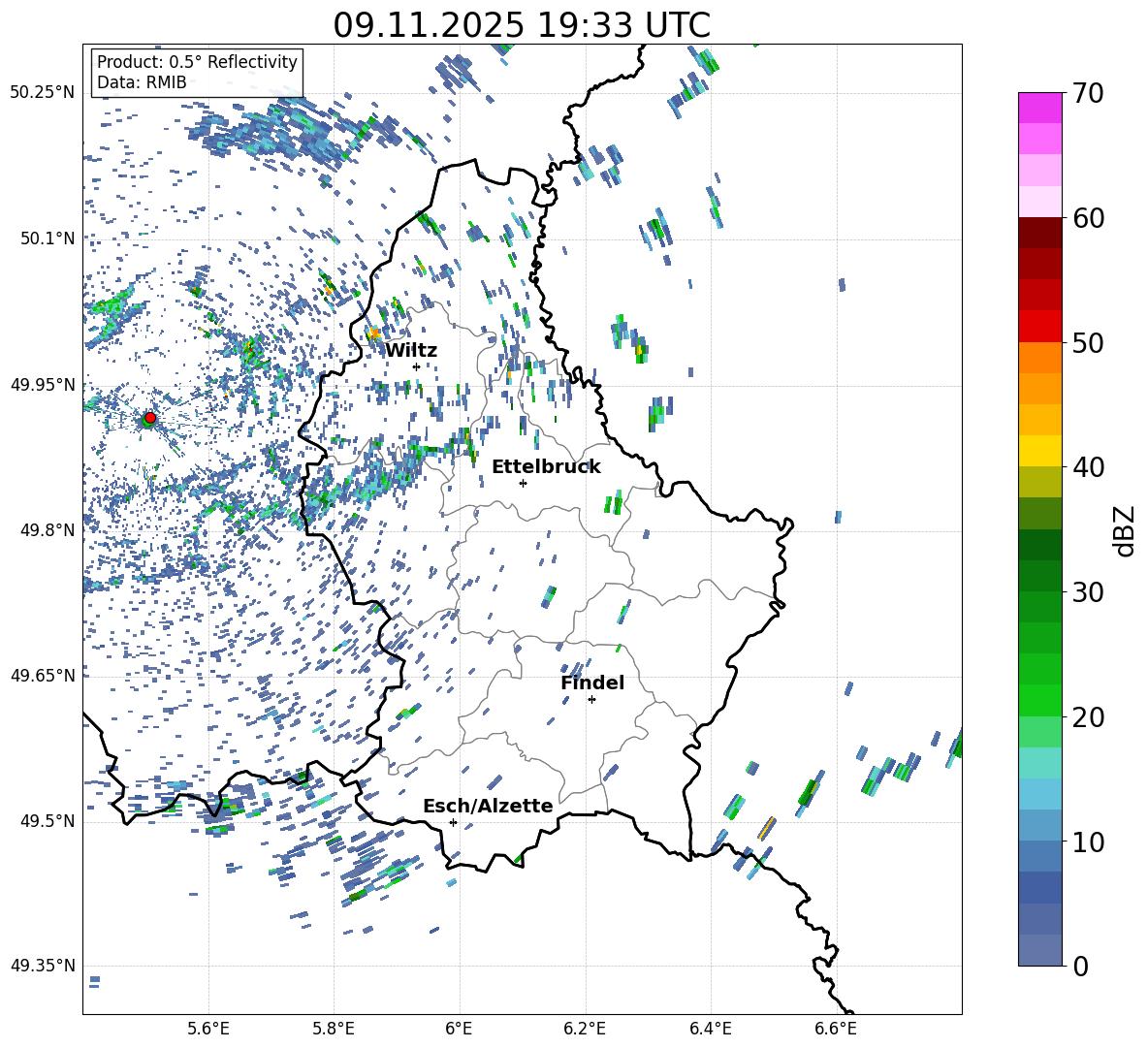
Task: Click the Ettelbruck location cross marker
Action: (523, 483)
